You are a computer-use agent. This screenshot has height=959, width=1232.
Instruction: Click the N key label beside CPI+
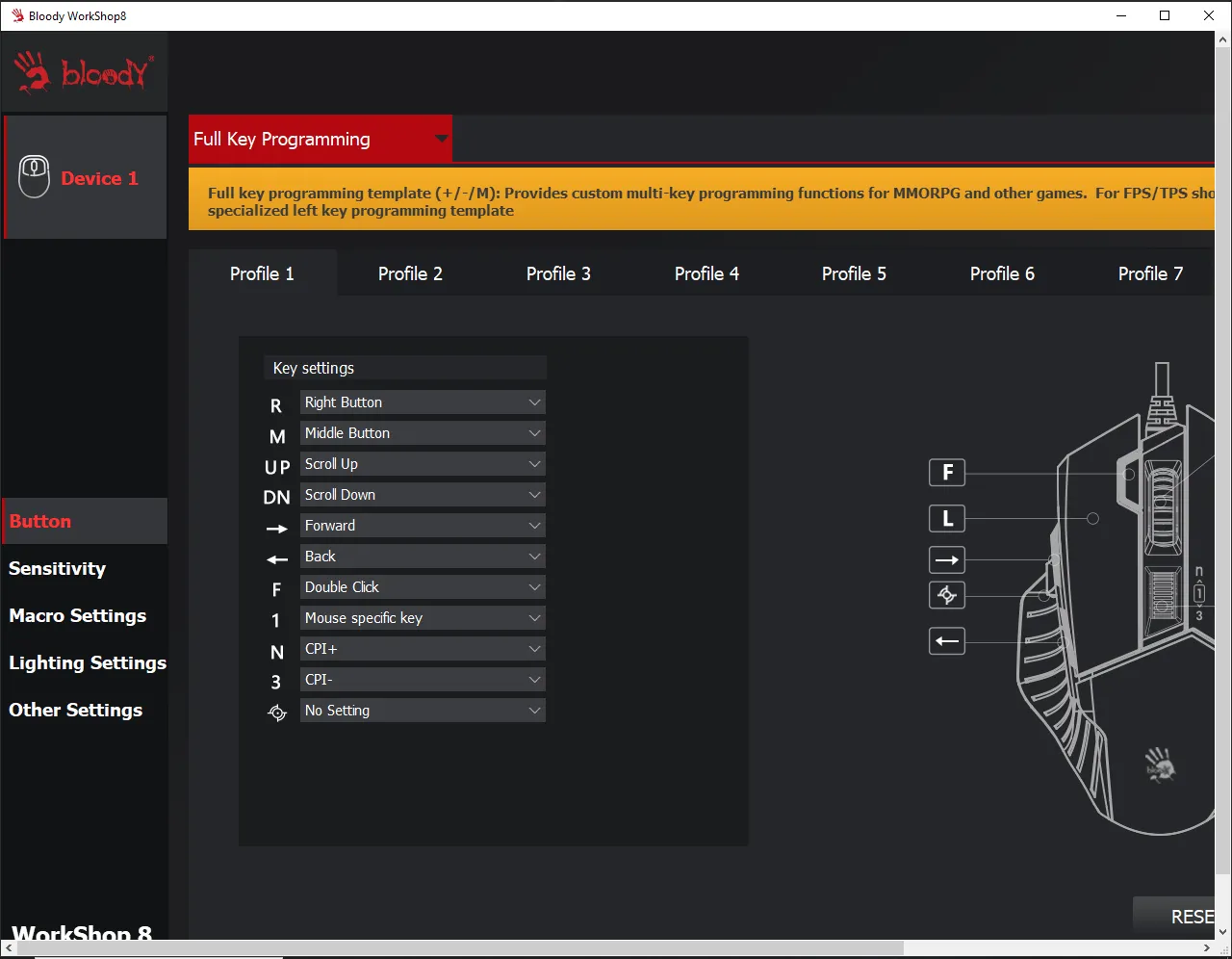pyautogui.click(x=277, y=652)
